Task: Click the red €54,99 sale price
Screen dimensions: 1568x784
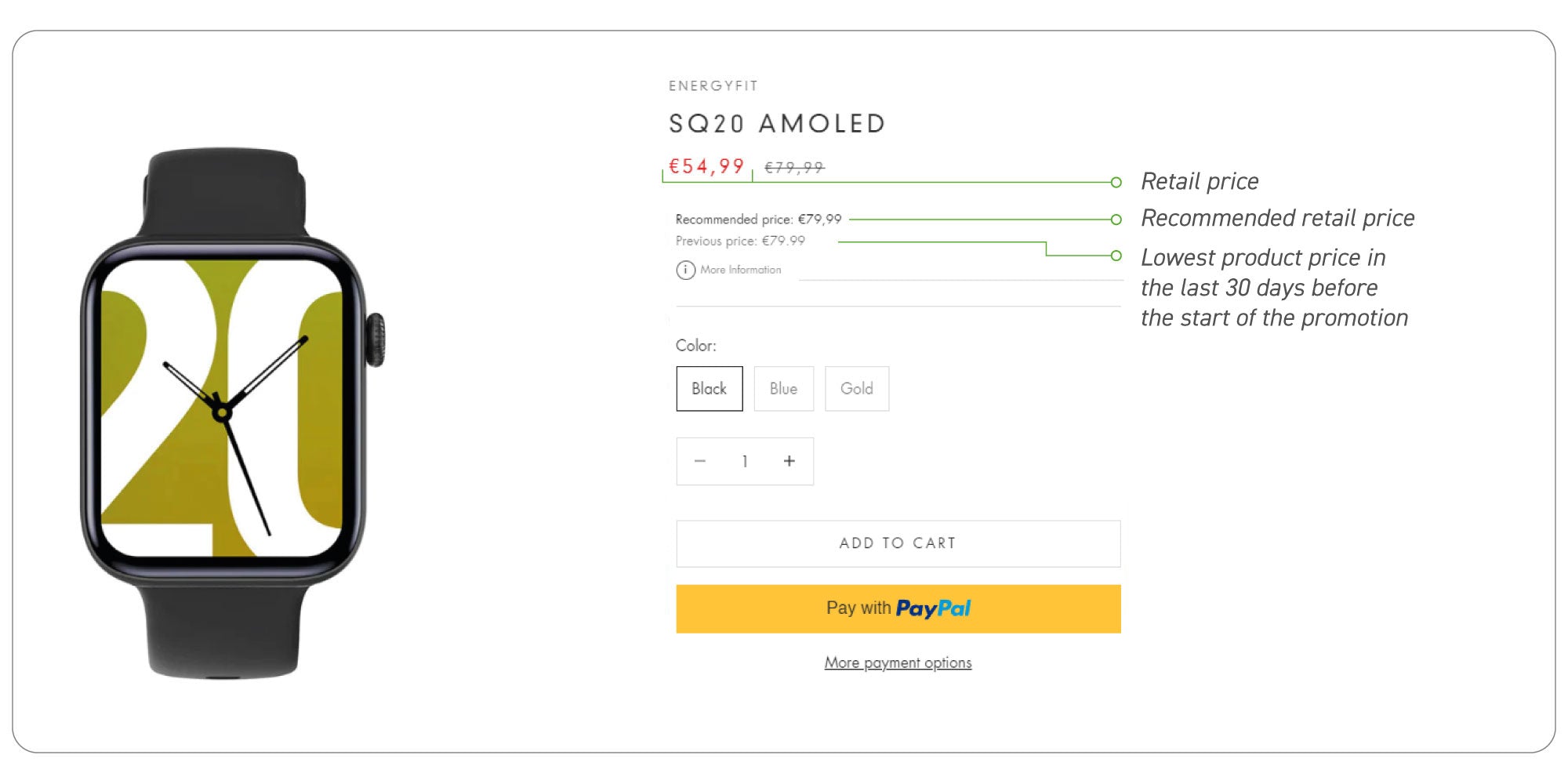Action: pos(706,166)
